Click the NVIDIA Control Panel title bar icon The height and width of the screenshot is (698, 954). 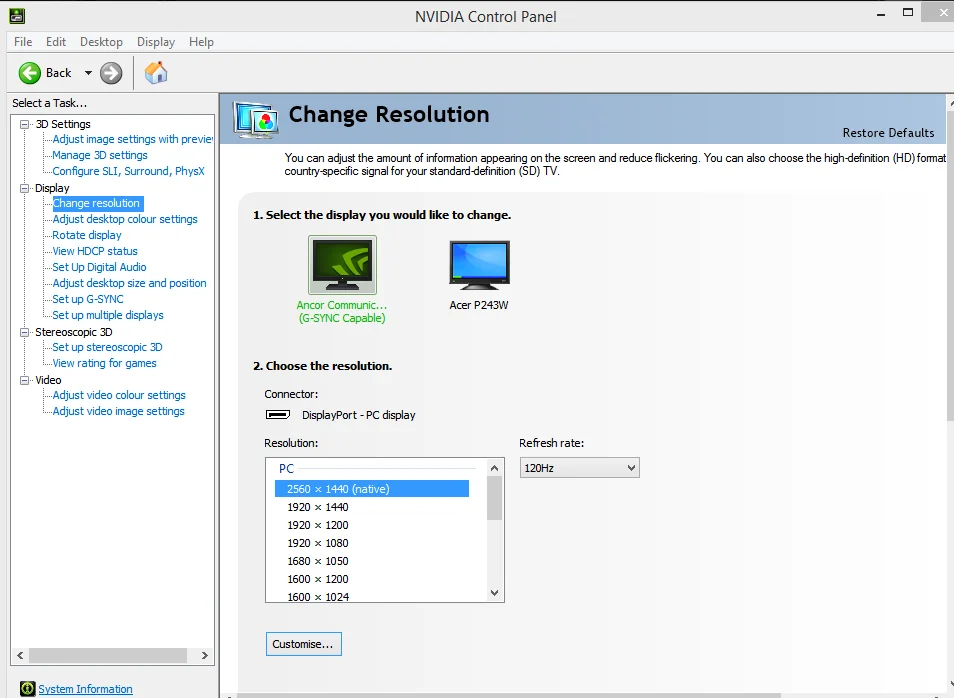tap(17, 16)
